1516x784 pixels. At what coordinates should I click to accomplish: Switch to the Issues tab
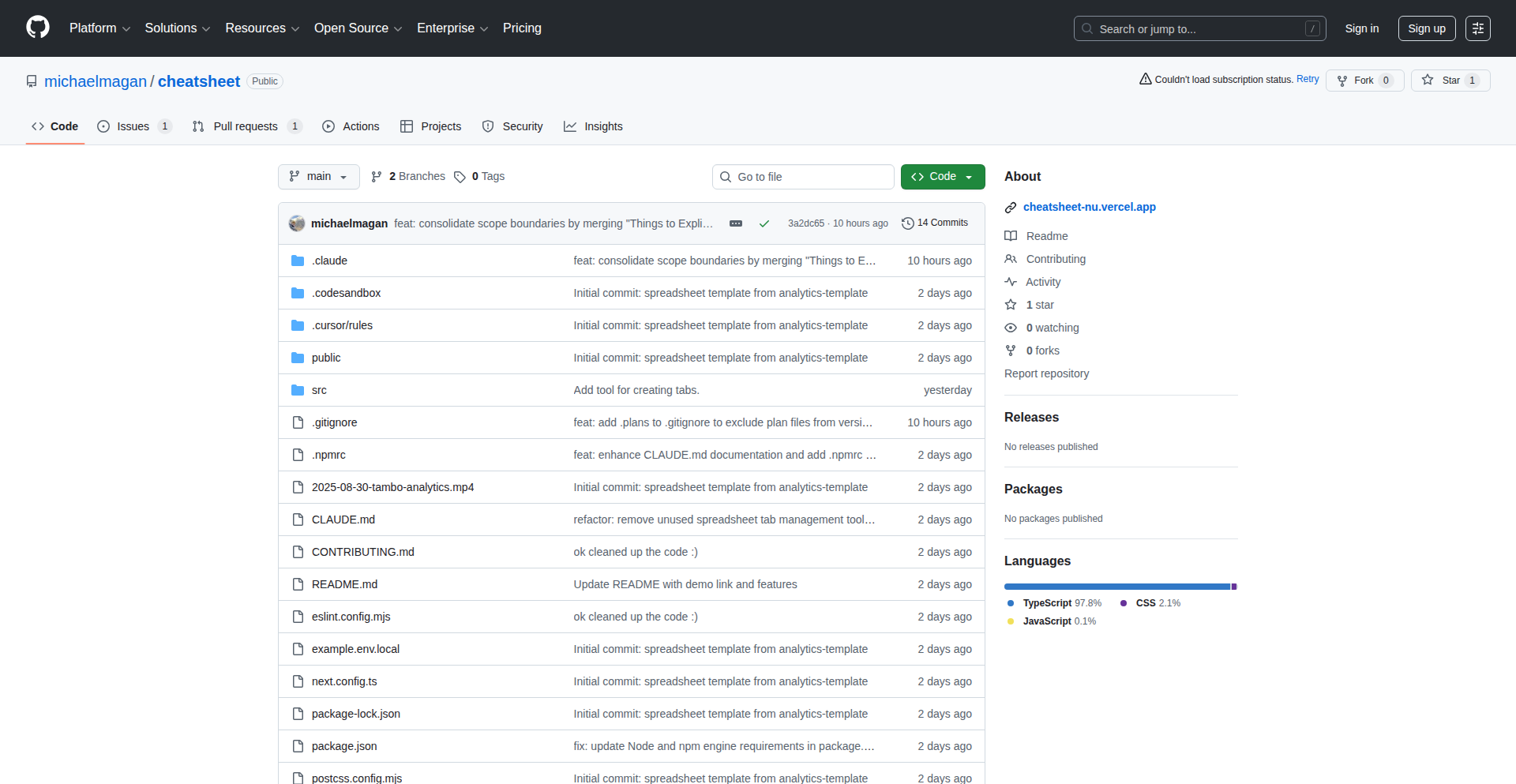point(133,126)
